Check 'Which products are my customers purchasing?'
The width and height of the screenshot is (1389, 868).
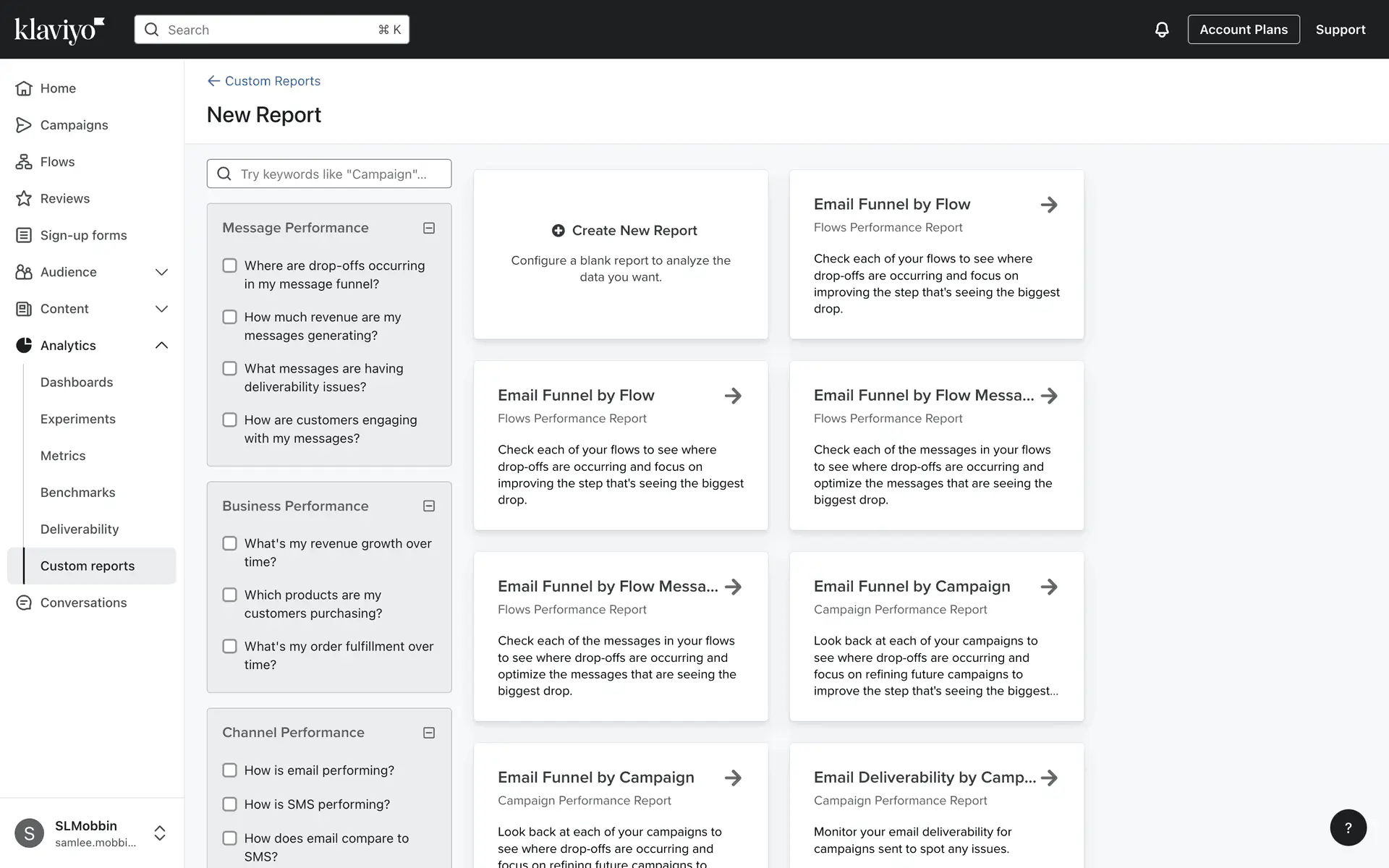229,595
